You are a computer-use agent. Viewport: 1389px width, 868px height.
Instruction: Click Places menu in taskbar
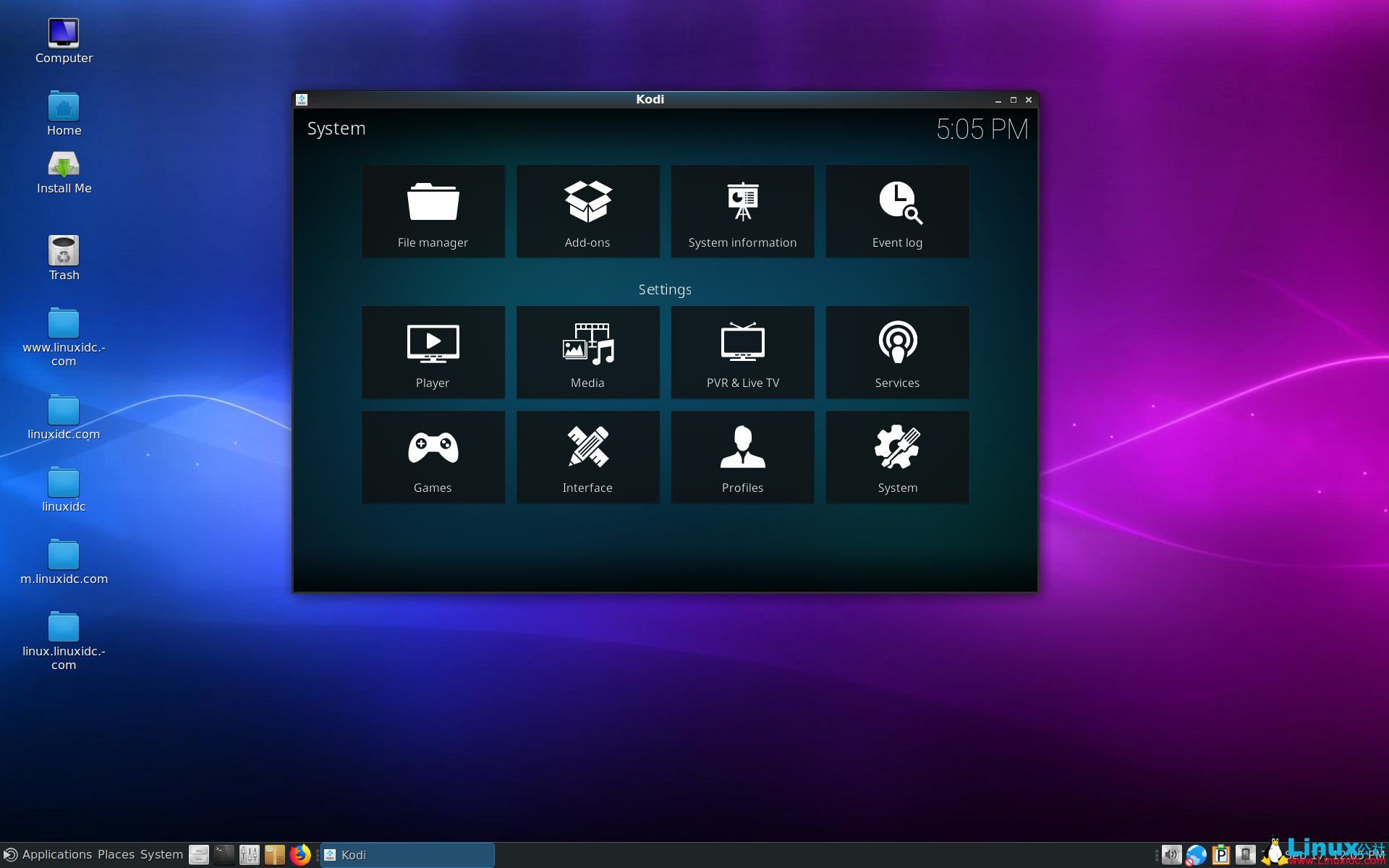(x=114, y=854)
